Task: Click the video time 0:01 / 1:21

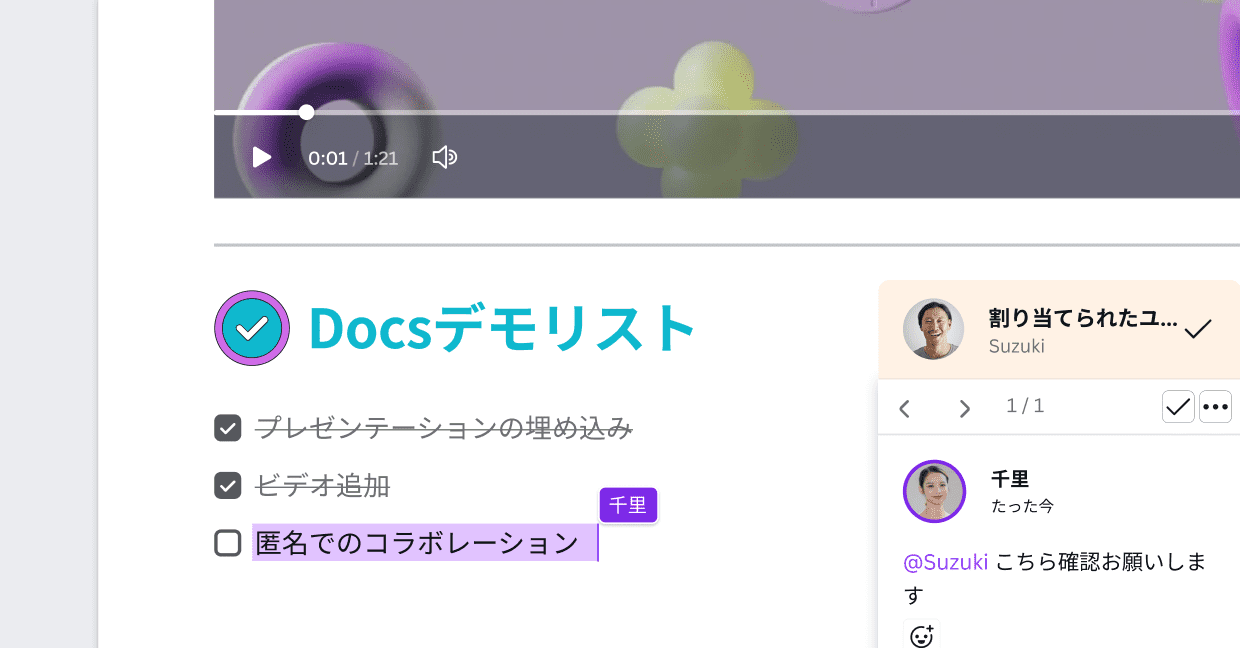Action: click(x=353, y=158)
